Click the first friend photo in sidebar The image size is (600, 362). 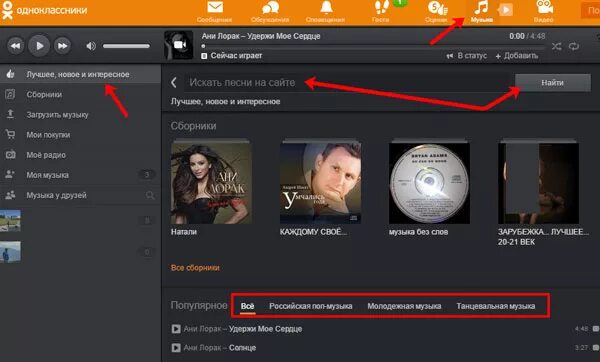(10, 220)
